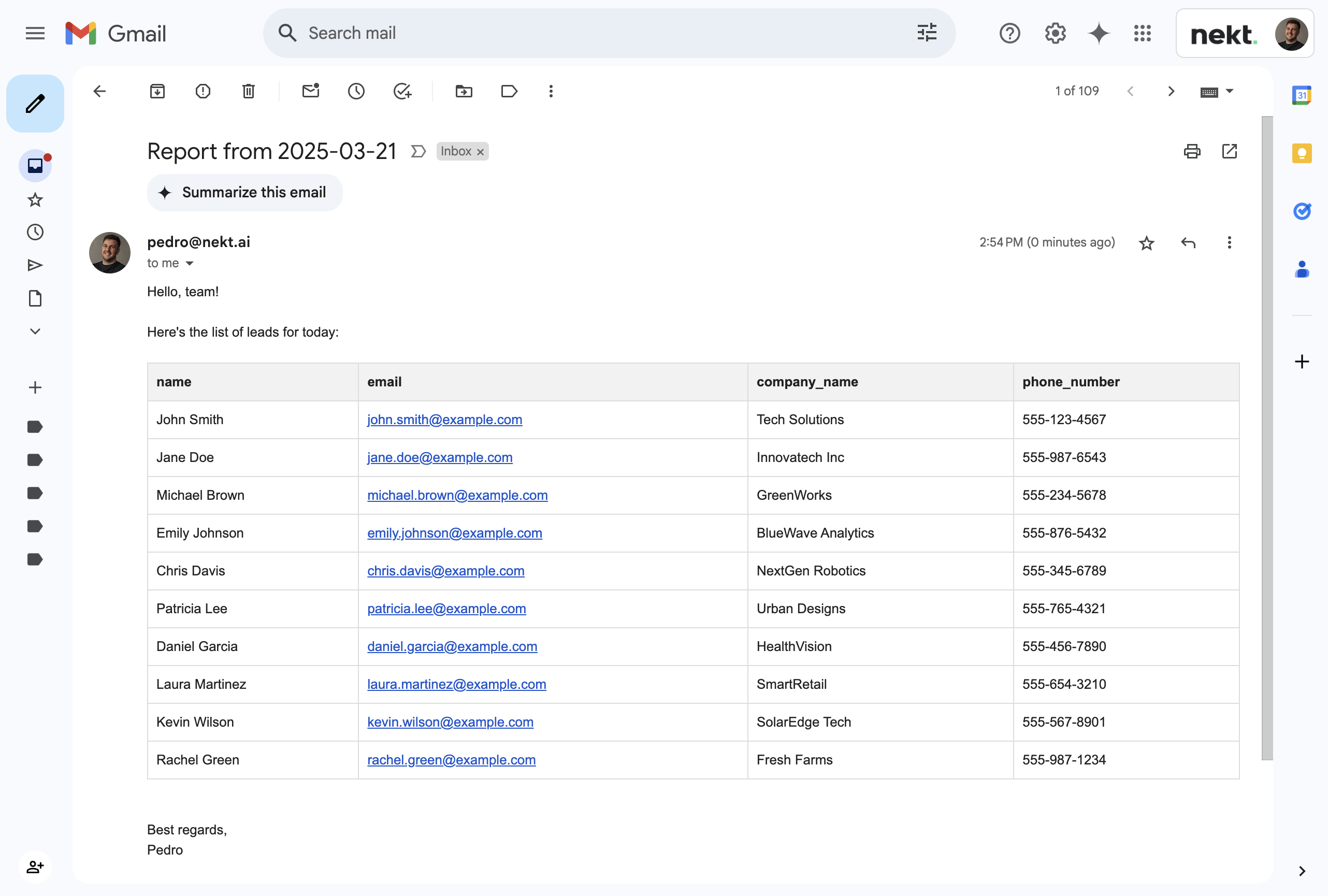Expand recipient details next to 'to me'
Image resolution: width=1328 pixels, height=896 pixels.
(x=190, y=264)
